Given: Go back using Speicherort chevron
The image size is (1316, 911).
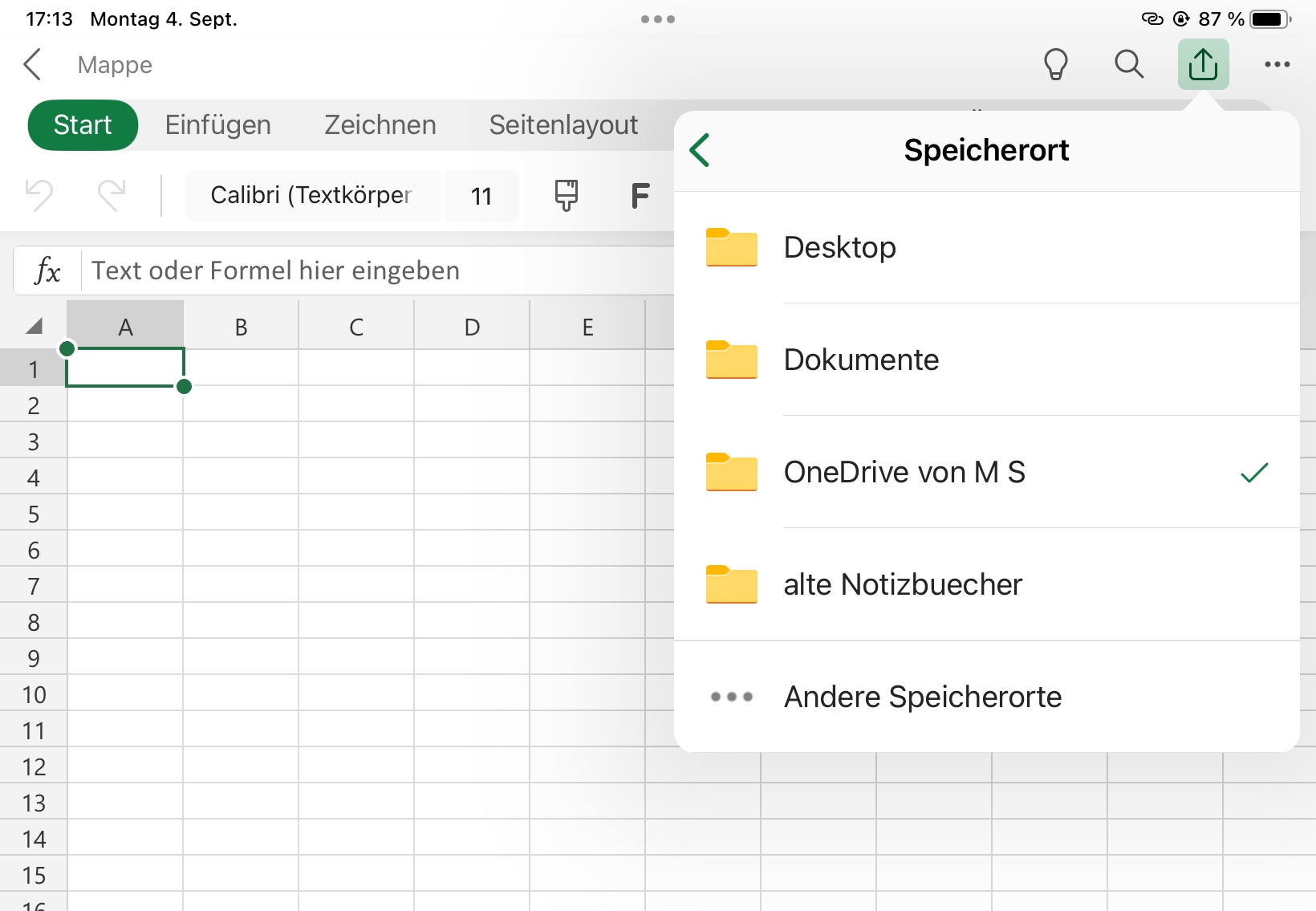Looking at the screenshot, I should tap(700, 150).
